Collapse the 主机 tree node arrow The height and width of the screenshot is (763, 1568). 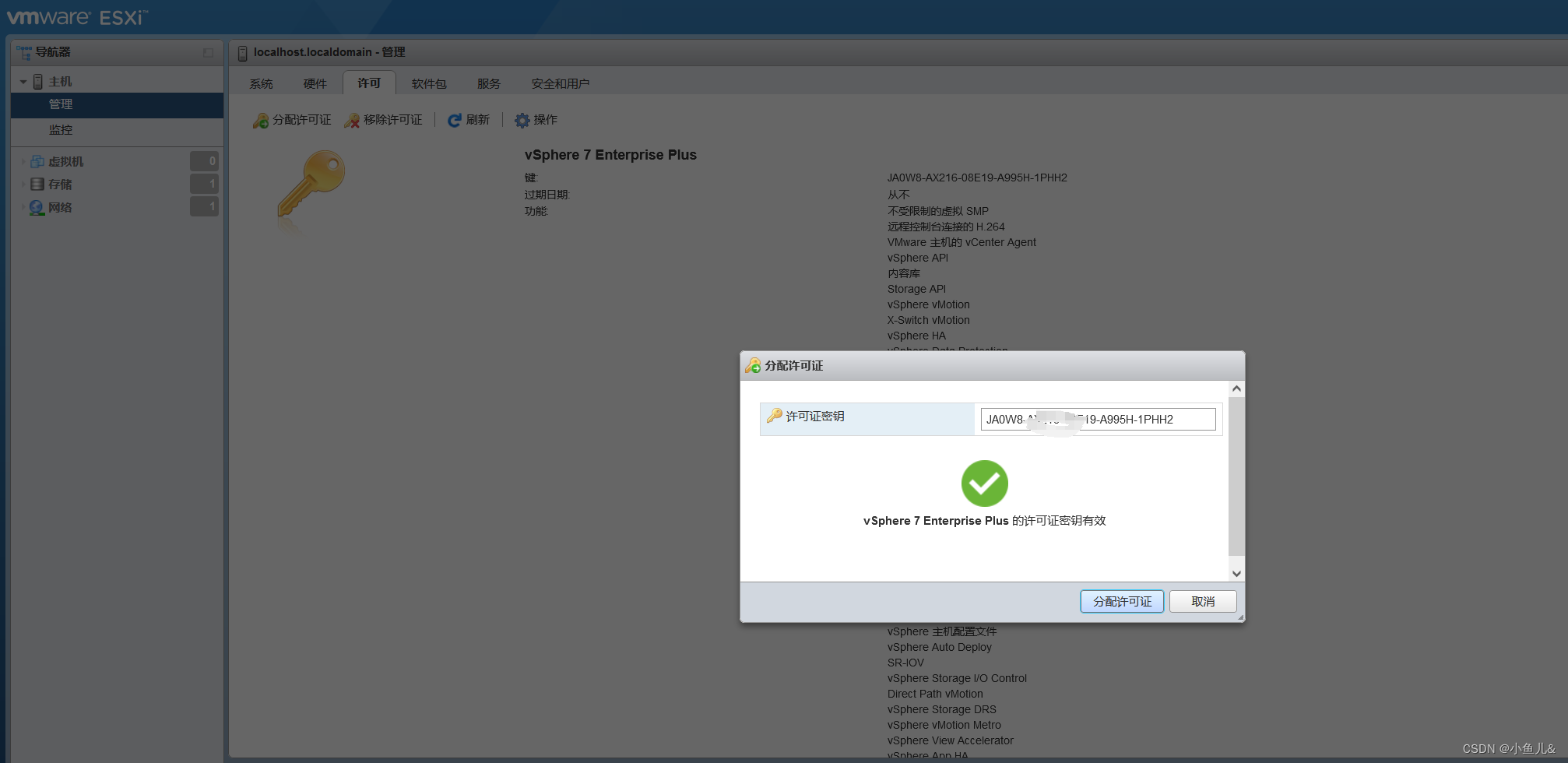click(23, 82)
